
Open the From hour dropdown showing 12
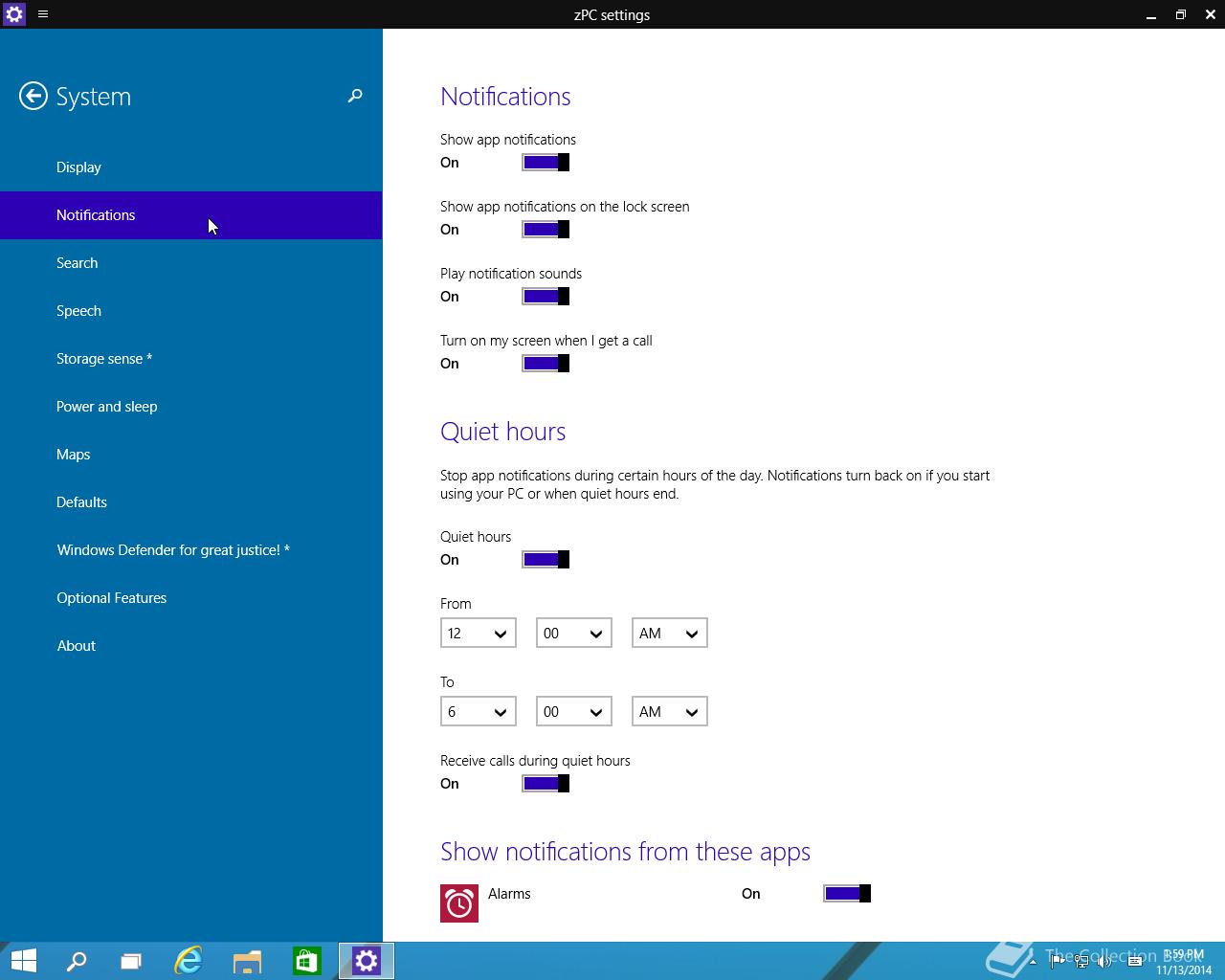(x=479, y=634)
